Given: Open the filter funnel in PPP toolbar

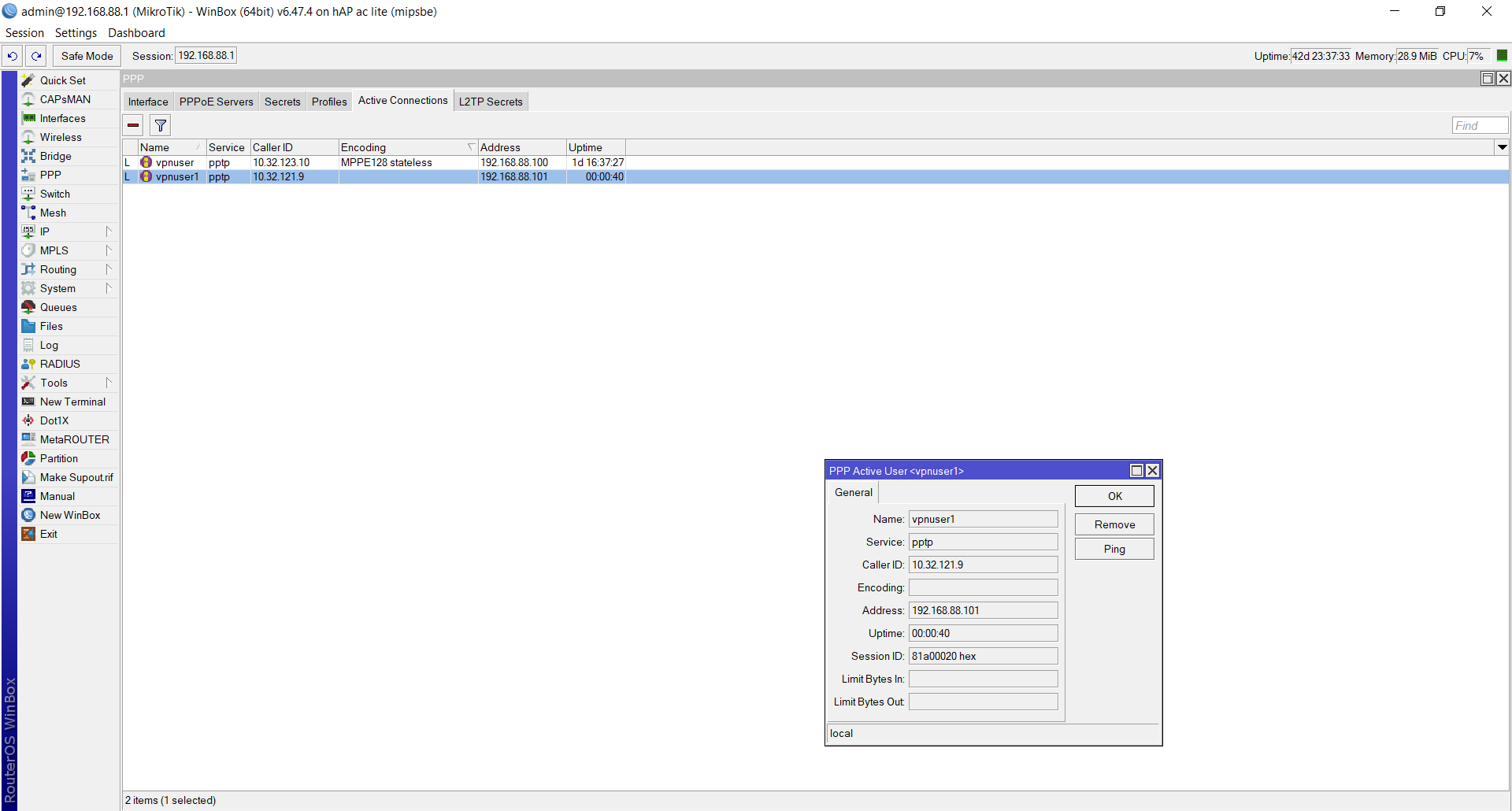Looking at the screenshot, I should coord(161,125).
